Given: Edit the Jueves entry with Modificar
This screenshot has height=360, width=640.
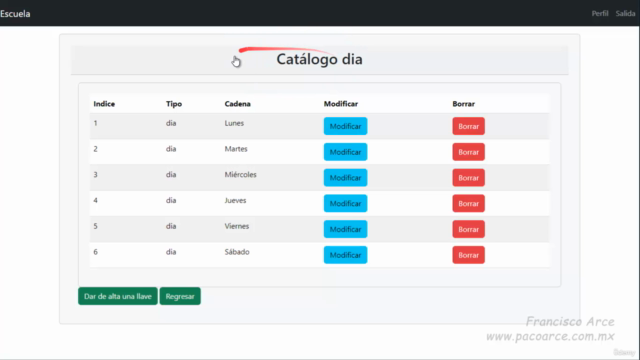Looking at the screenshot, I should tap(345, 203).
